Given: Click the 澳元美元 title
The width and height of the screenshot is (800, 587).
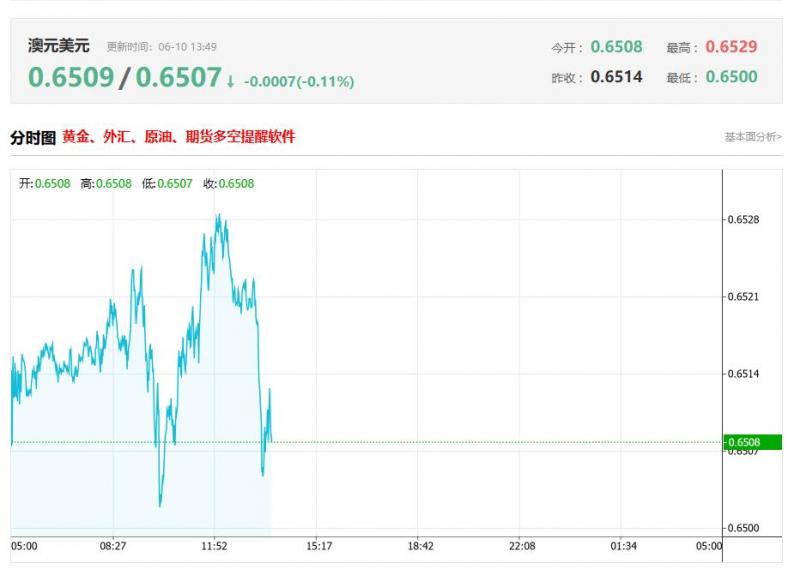Looking at the screenshot, I should 59,46.
